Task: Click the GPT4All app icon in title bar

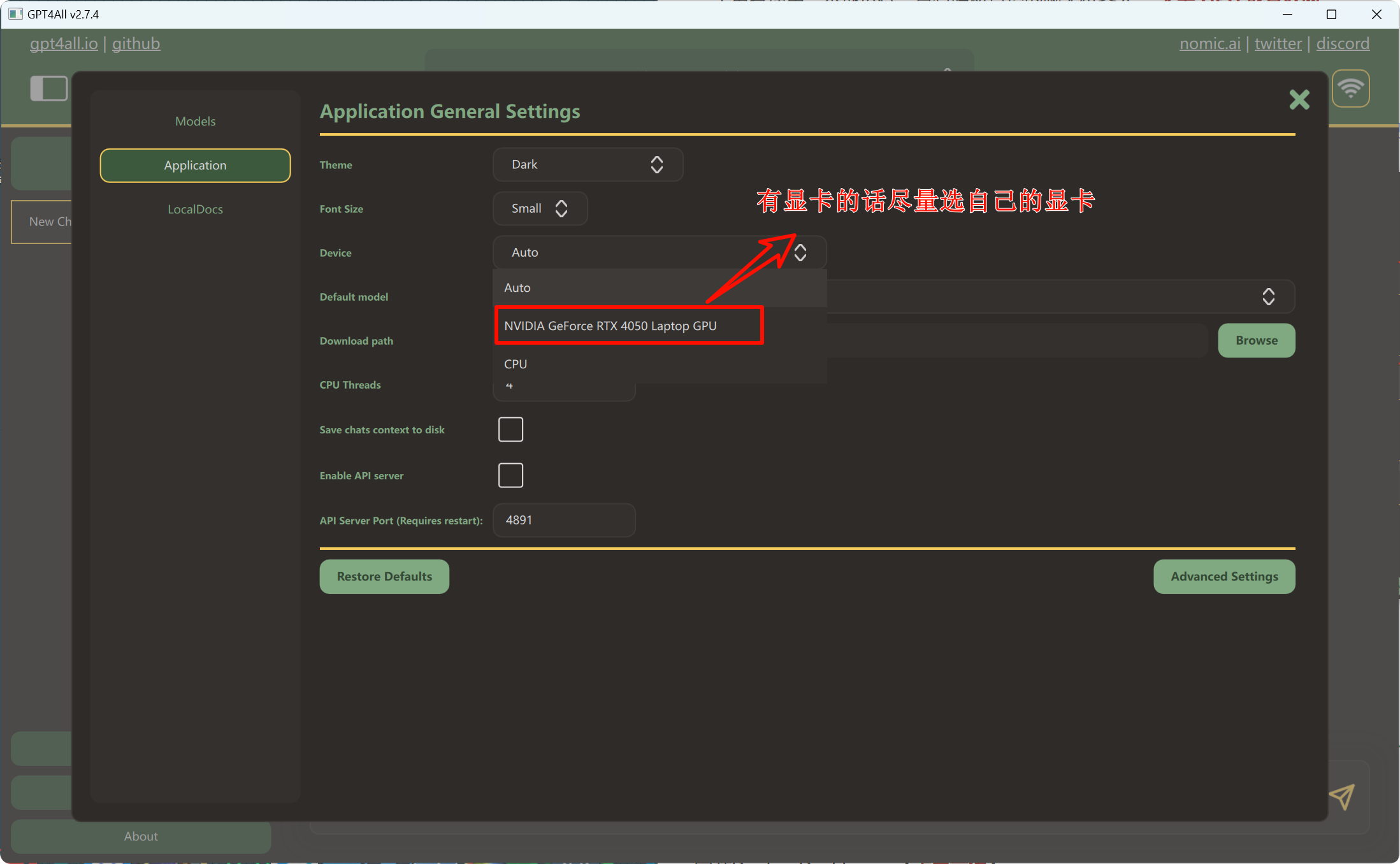Action: (15, 14)
